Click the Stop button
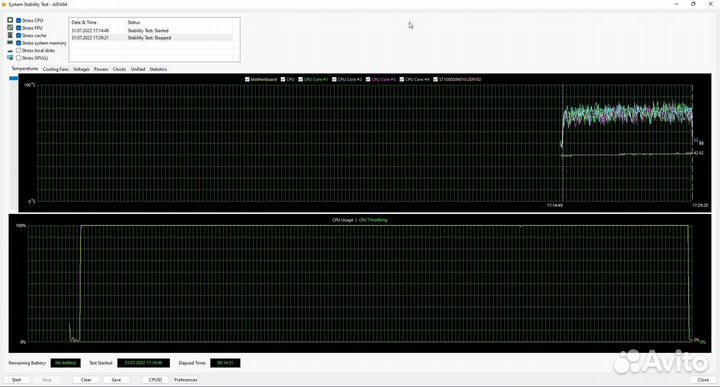 [x=47, y=380]
